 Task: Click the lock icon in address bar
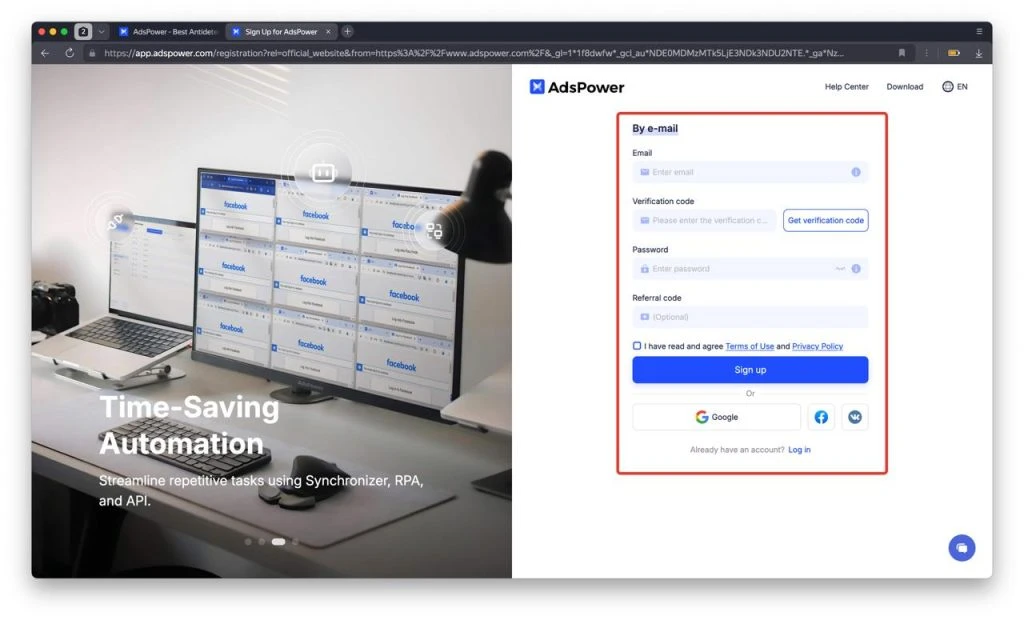(x=92, y=53)
